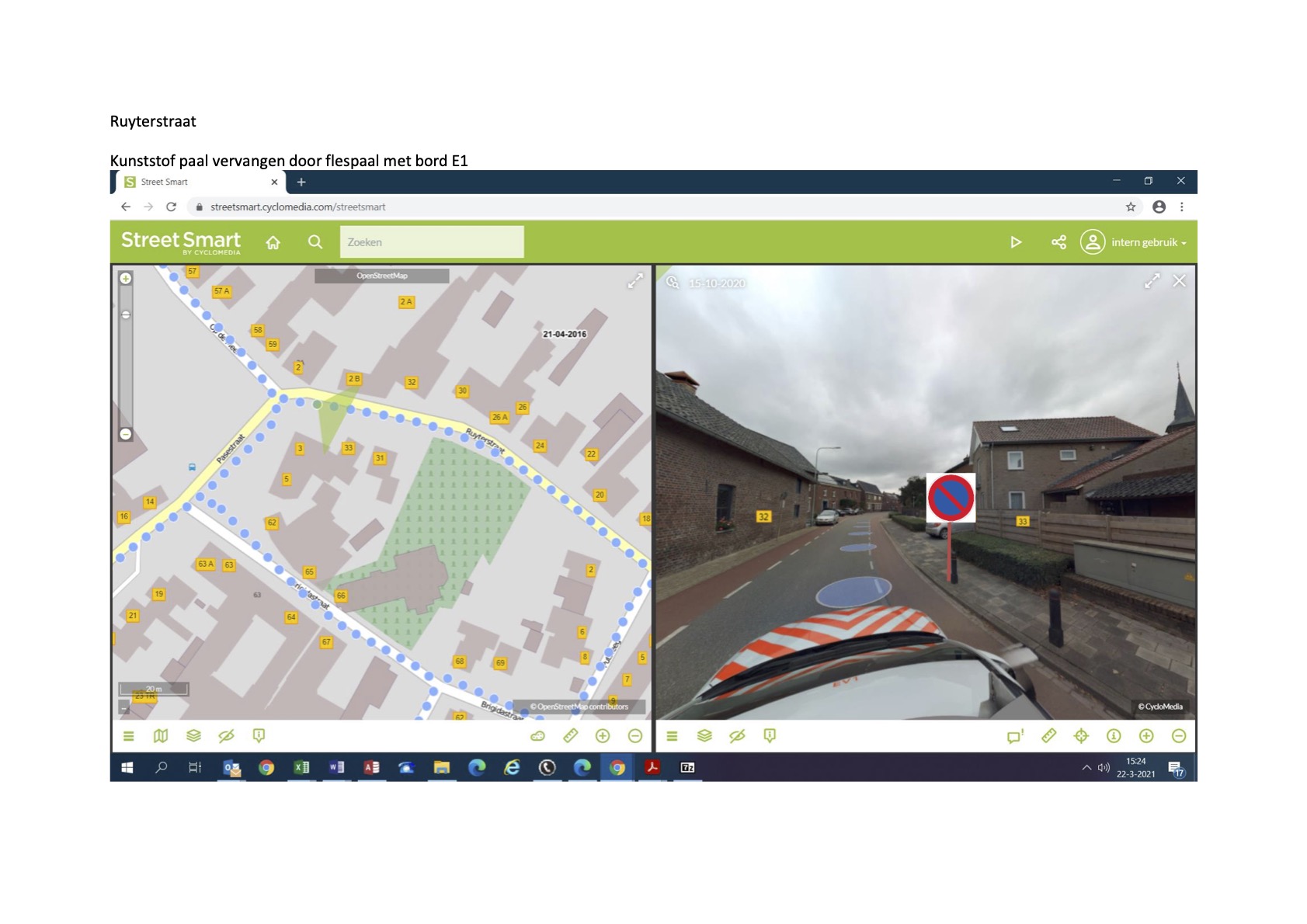Expand the map panel to fullscreen
Image resolution: width=1307 pixels, height=924 pixels.
point(635,281)
